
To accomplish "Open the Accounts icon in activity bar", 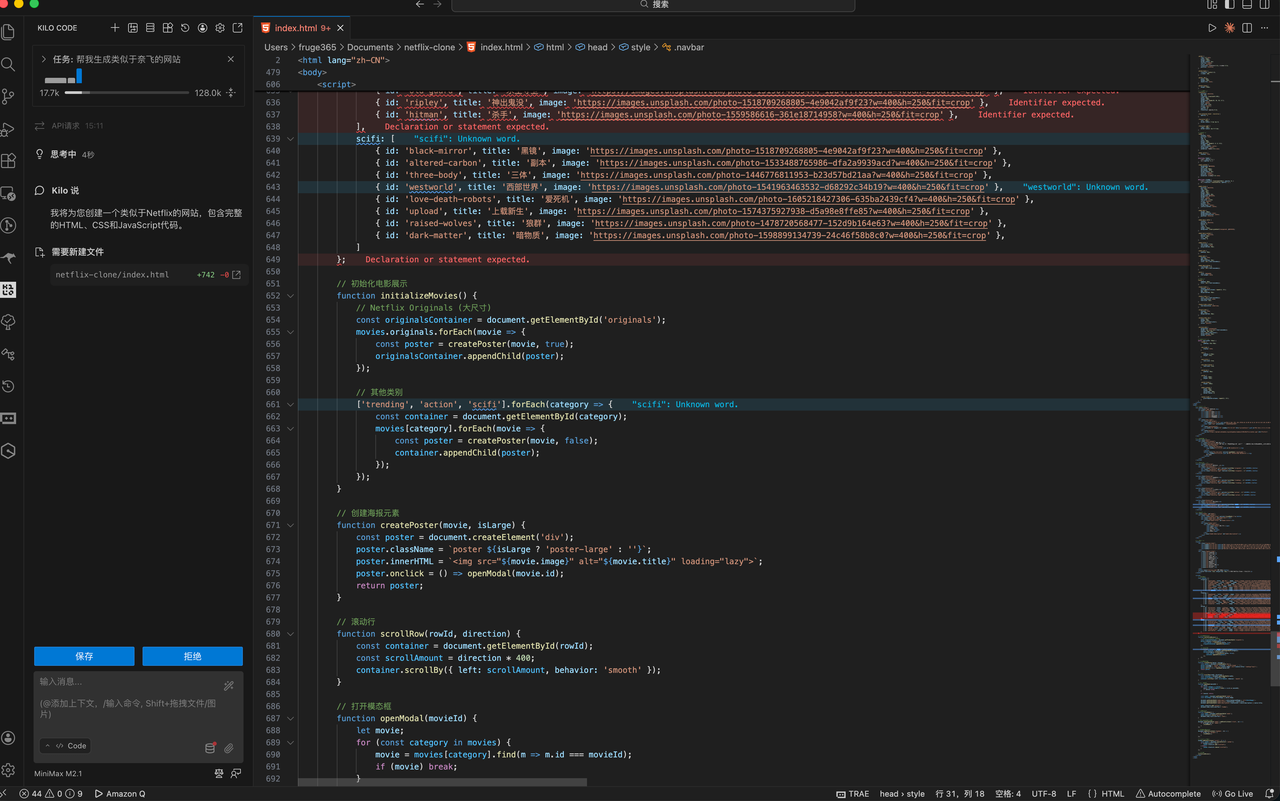I will click(x=8, y=738).
